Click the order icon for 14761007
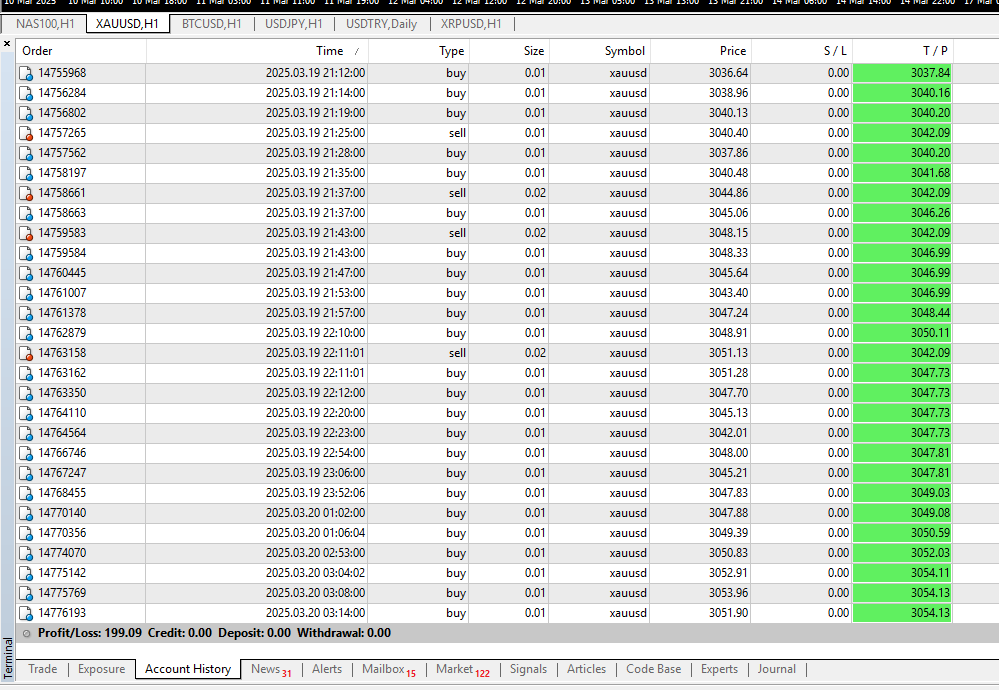Screen dimensions: 999x690 coord(26,294)
